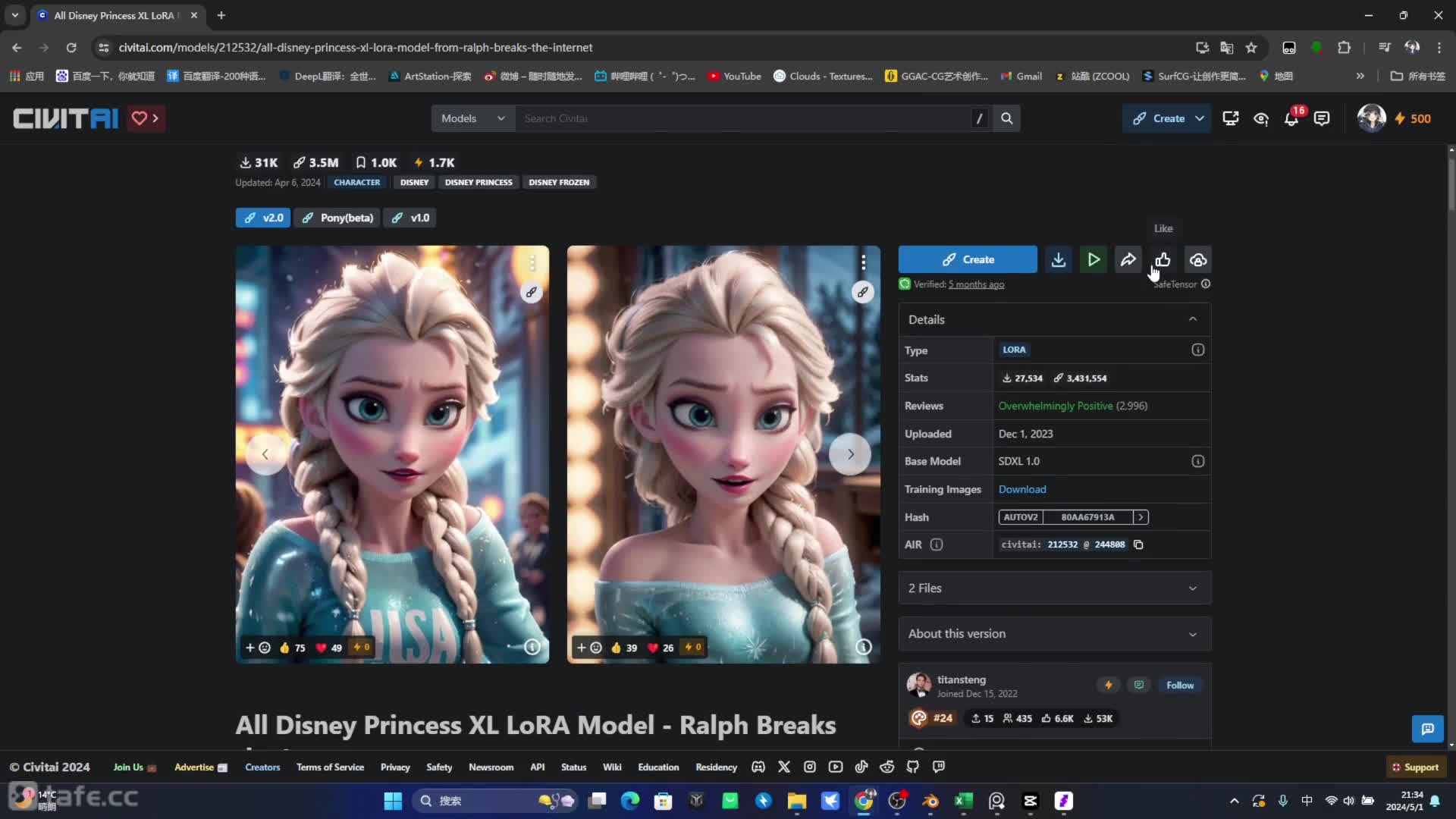Open the Terms of Service footer link
This screenshot has height=819, width=1456.
(x=330, y=767)
